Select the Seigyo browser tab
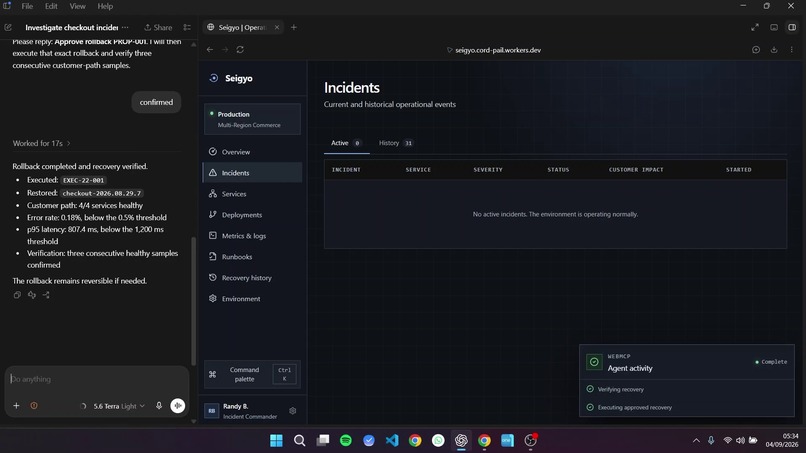This screenshot has height=453, width=806. coord(242,27)
